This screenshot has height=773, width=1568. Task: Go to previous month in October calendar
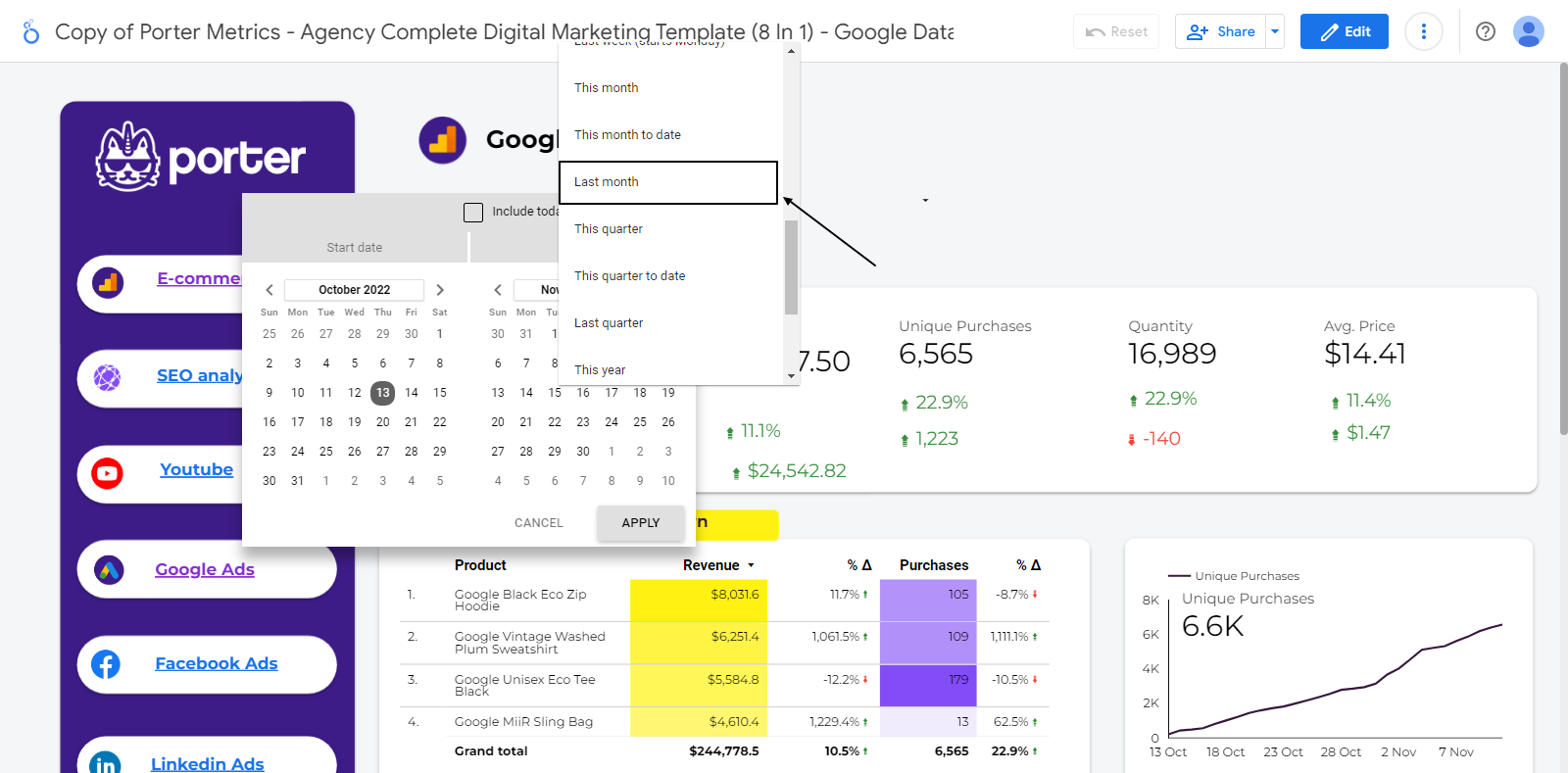(x=269, y=290)
